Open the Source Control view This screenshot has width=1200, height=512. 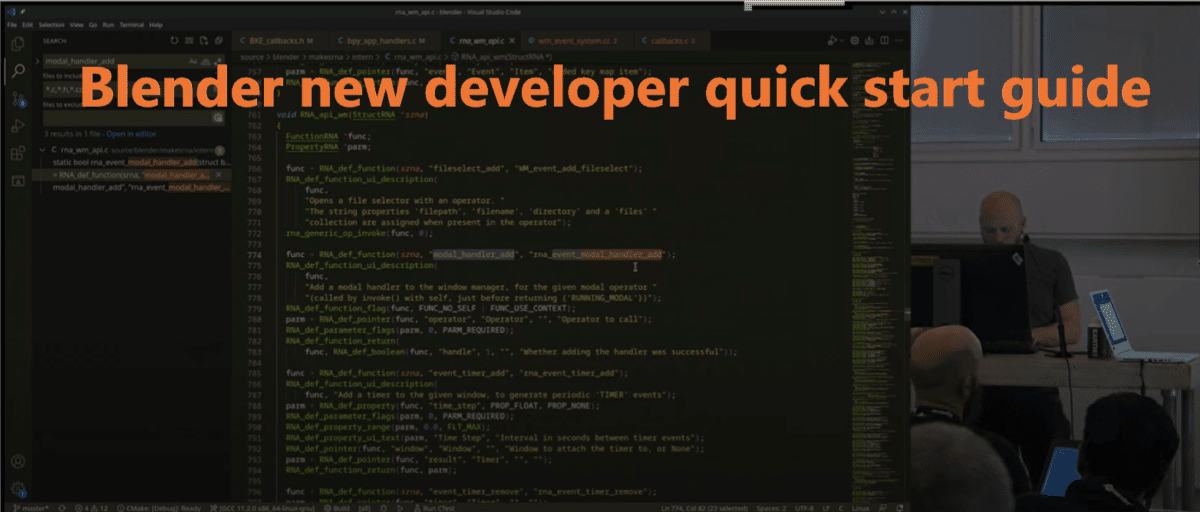pos(18,99)
